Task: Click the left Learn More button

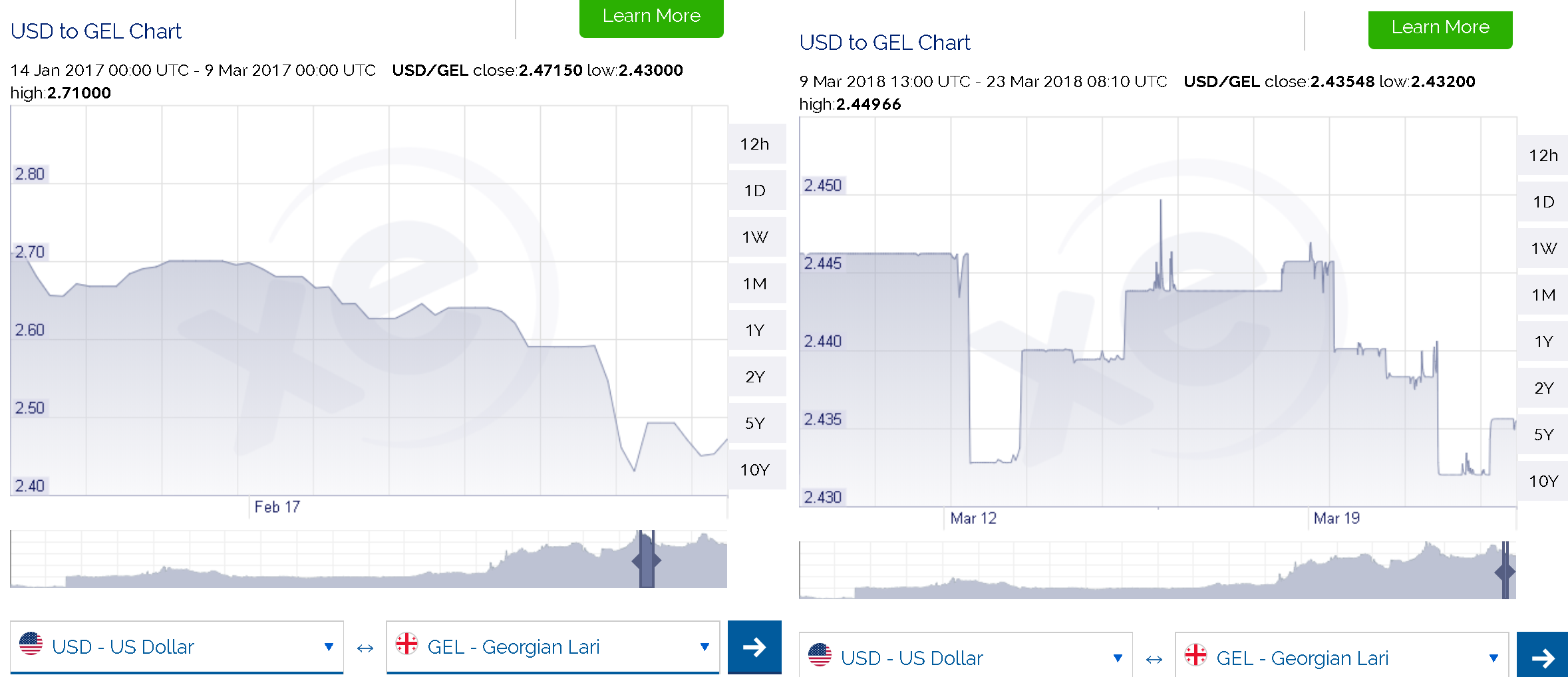Action: click(651, 17)
